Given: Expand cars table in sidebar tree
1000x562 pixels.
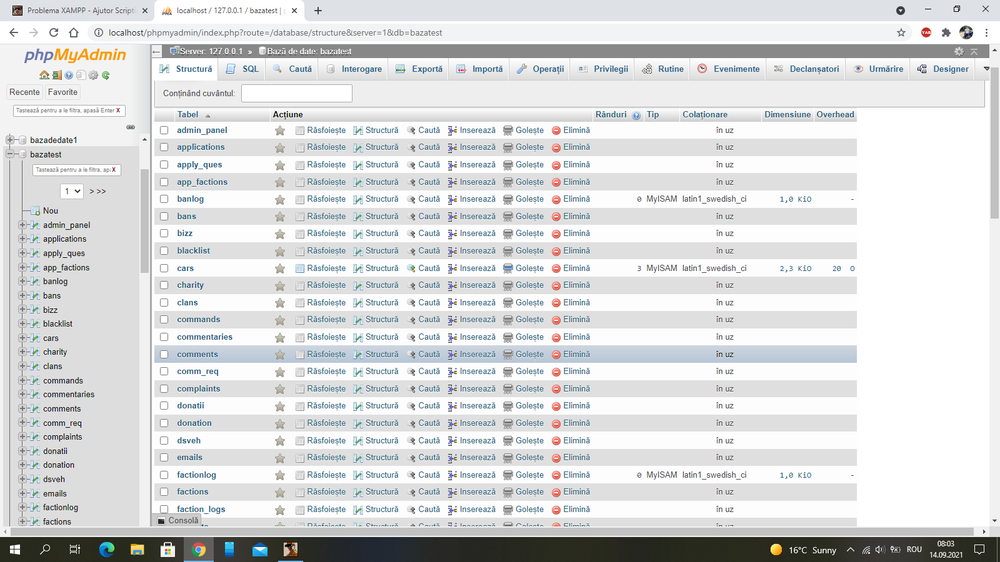Looking at the screenshot, I should (x=22, y=337).
